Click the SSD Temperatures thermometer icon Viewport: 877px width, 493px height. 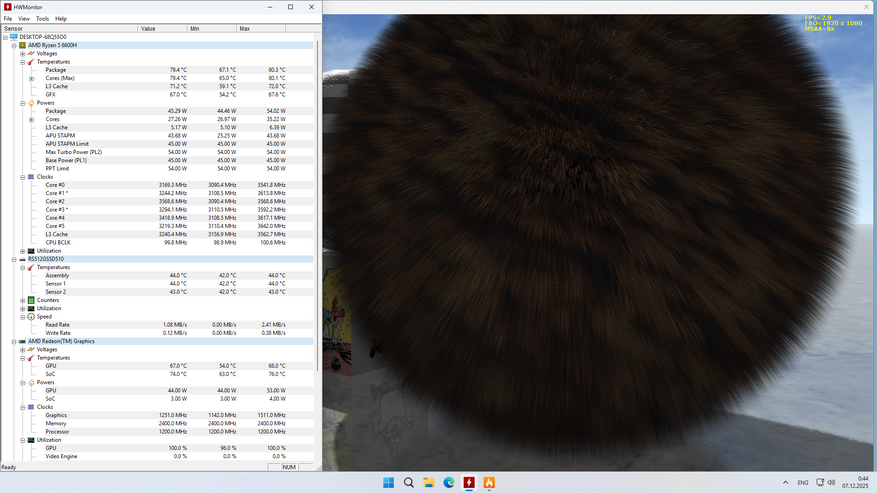31,267
